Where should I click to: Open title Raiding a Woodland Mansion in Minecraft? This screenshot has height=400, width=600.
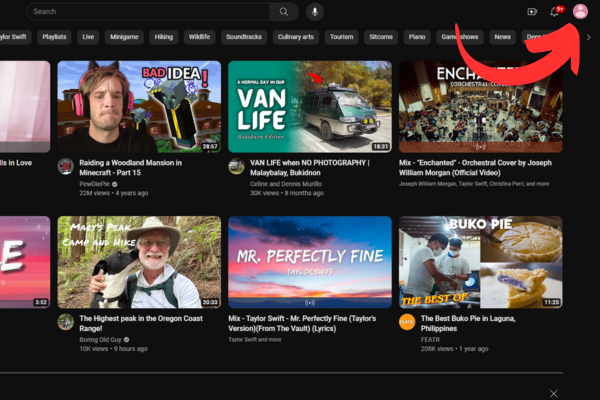click(131, 168)
